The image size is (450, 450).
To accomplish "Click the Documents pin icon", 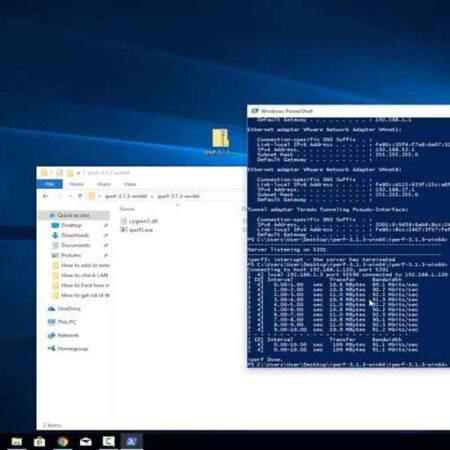I will click(x=106, y=246).
